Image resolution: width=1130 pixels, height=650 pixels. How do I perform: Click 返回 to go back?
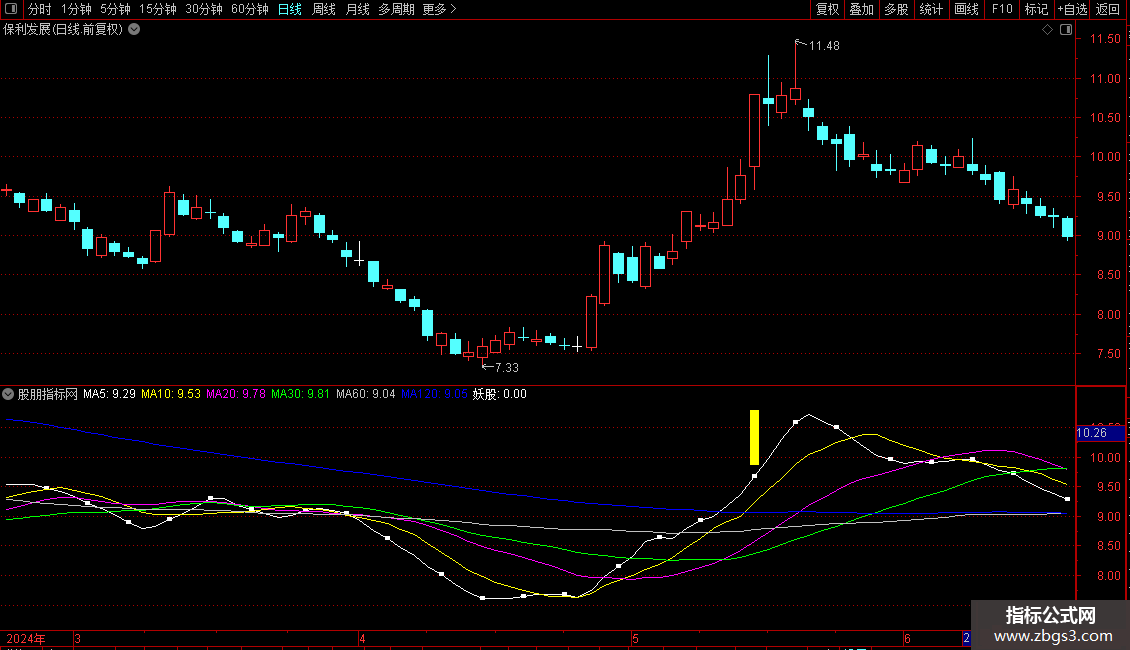[1108, 9]
